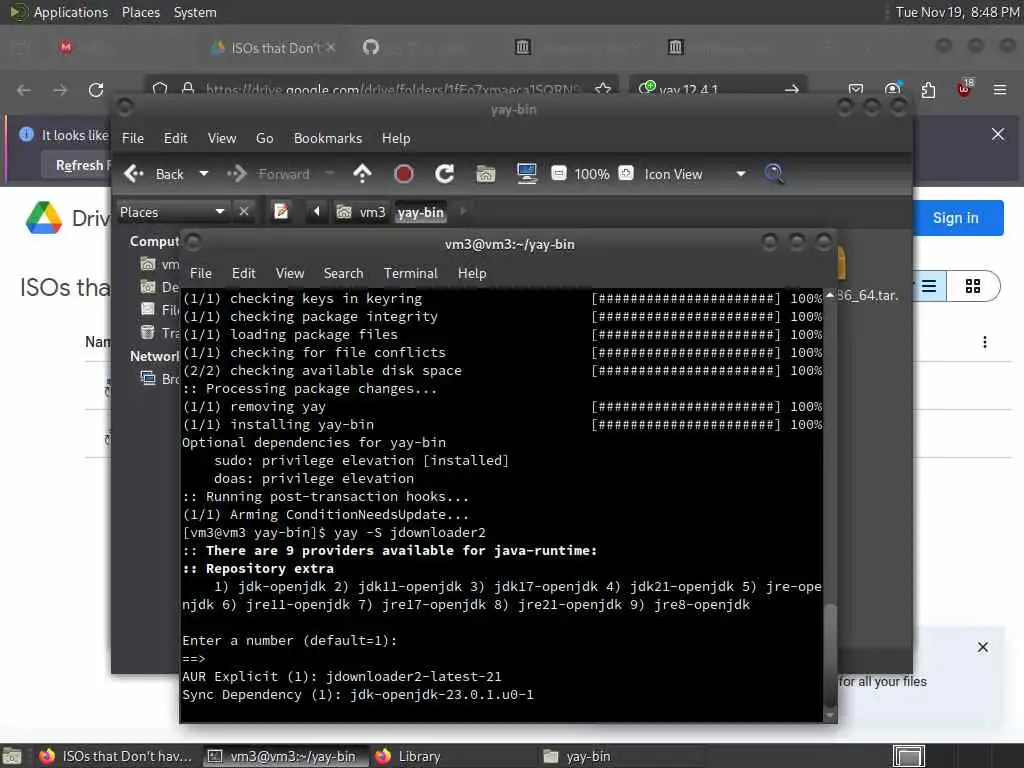
Task: Click the GitHub icon tab in Firefox
Action: coord(371,47)
